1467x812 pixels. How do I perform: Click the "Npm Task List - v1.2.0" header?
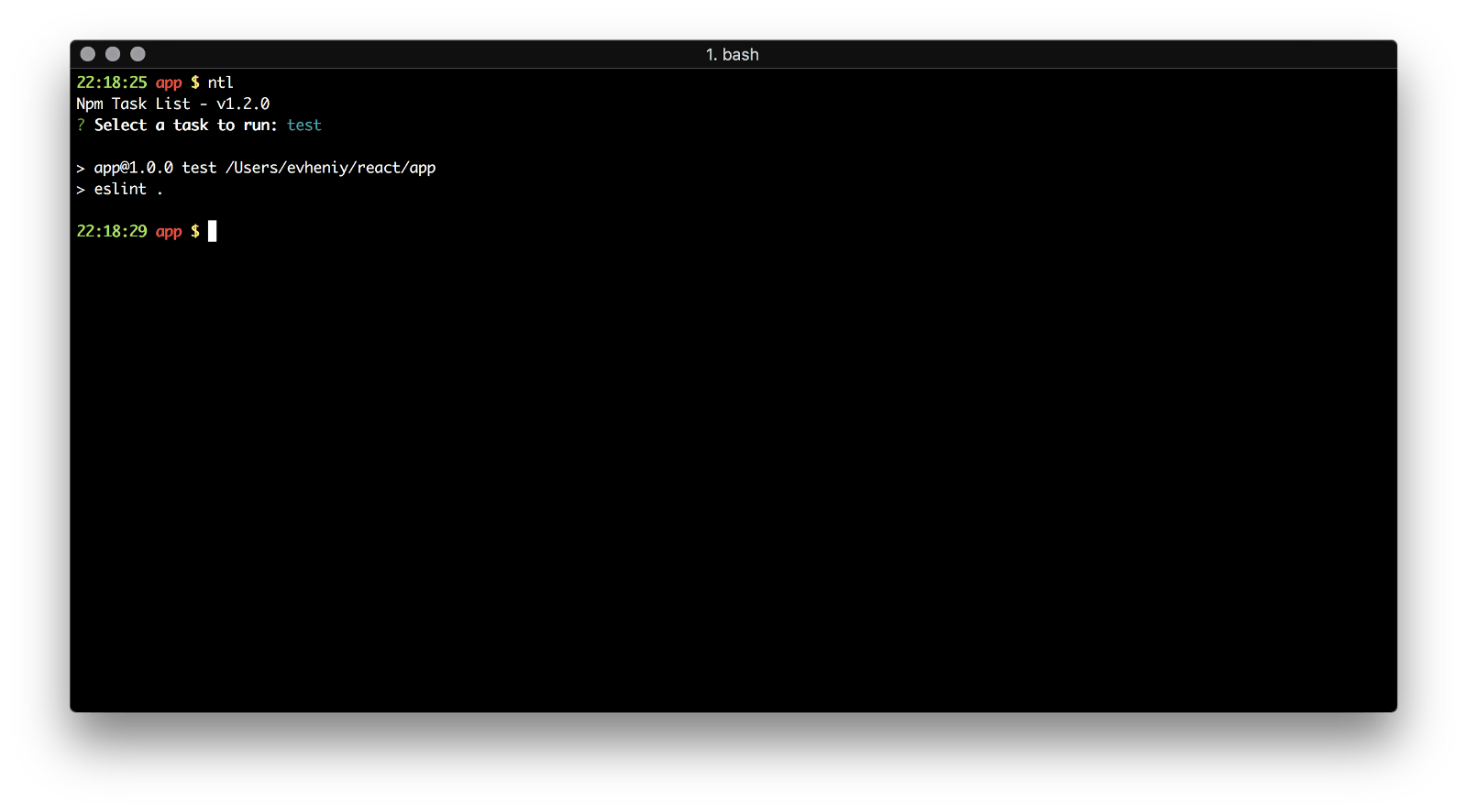[172, 104]
